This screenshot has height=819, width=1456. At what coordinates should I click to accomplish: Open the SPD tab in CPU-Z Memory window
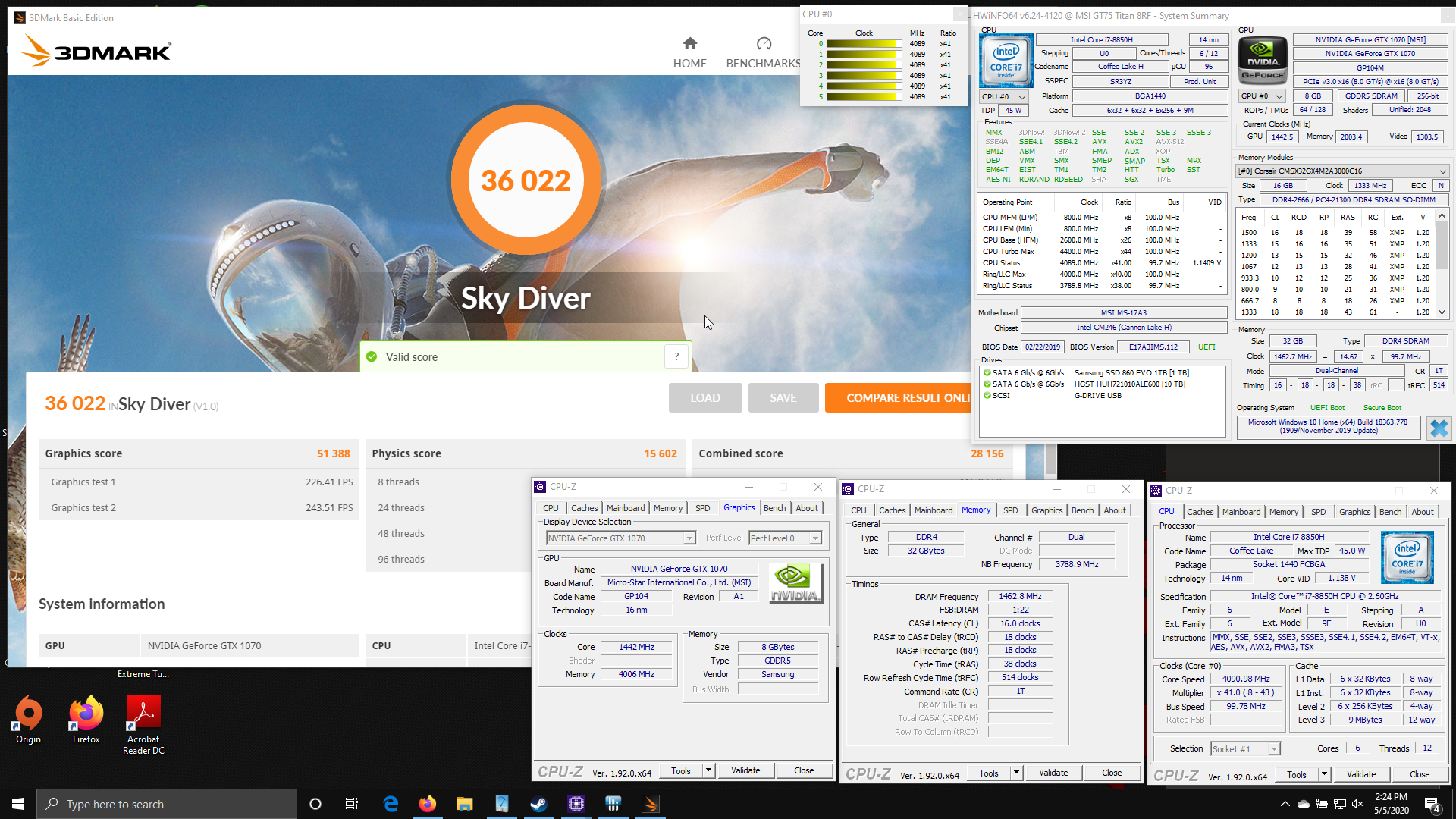(1010, 510)
